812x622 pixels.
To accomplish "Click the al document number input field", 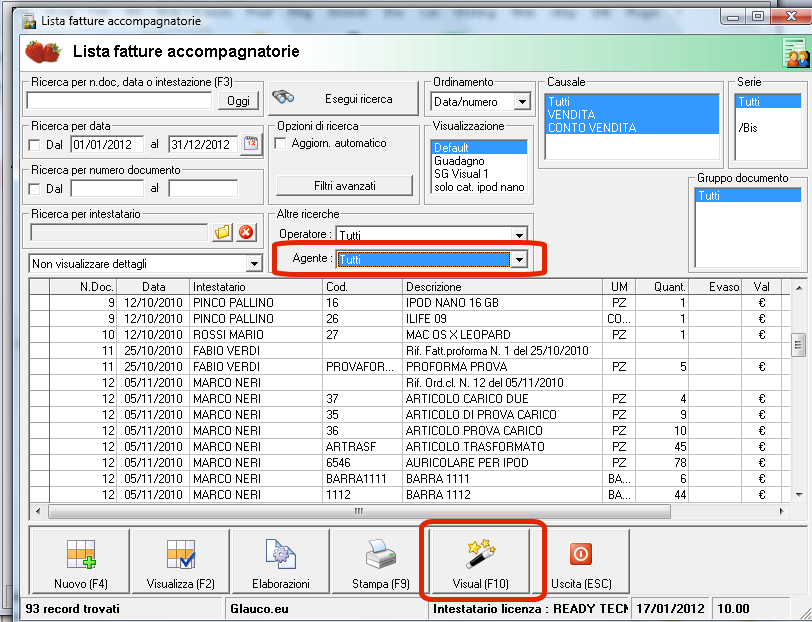I will 204,189.
